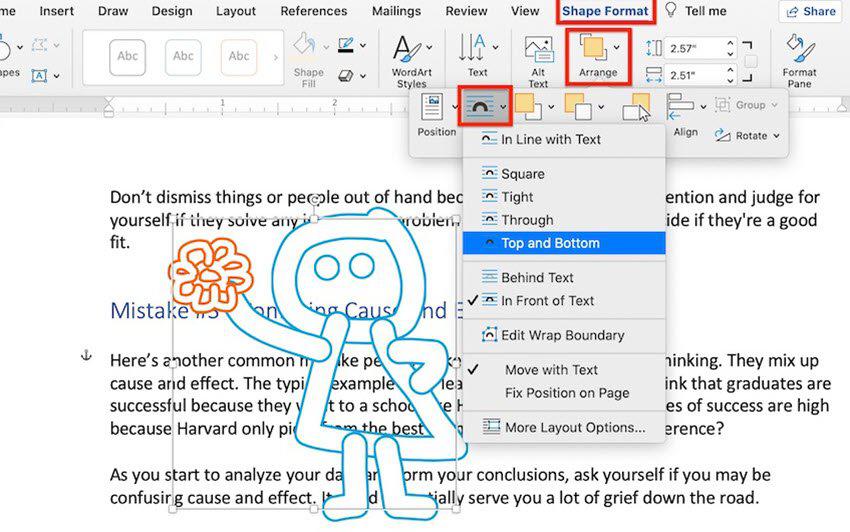Open Bring Forward dropdown arrow
Viewport: 850px width, 532px height.
(x=551, y=107)
